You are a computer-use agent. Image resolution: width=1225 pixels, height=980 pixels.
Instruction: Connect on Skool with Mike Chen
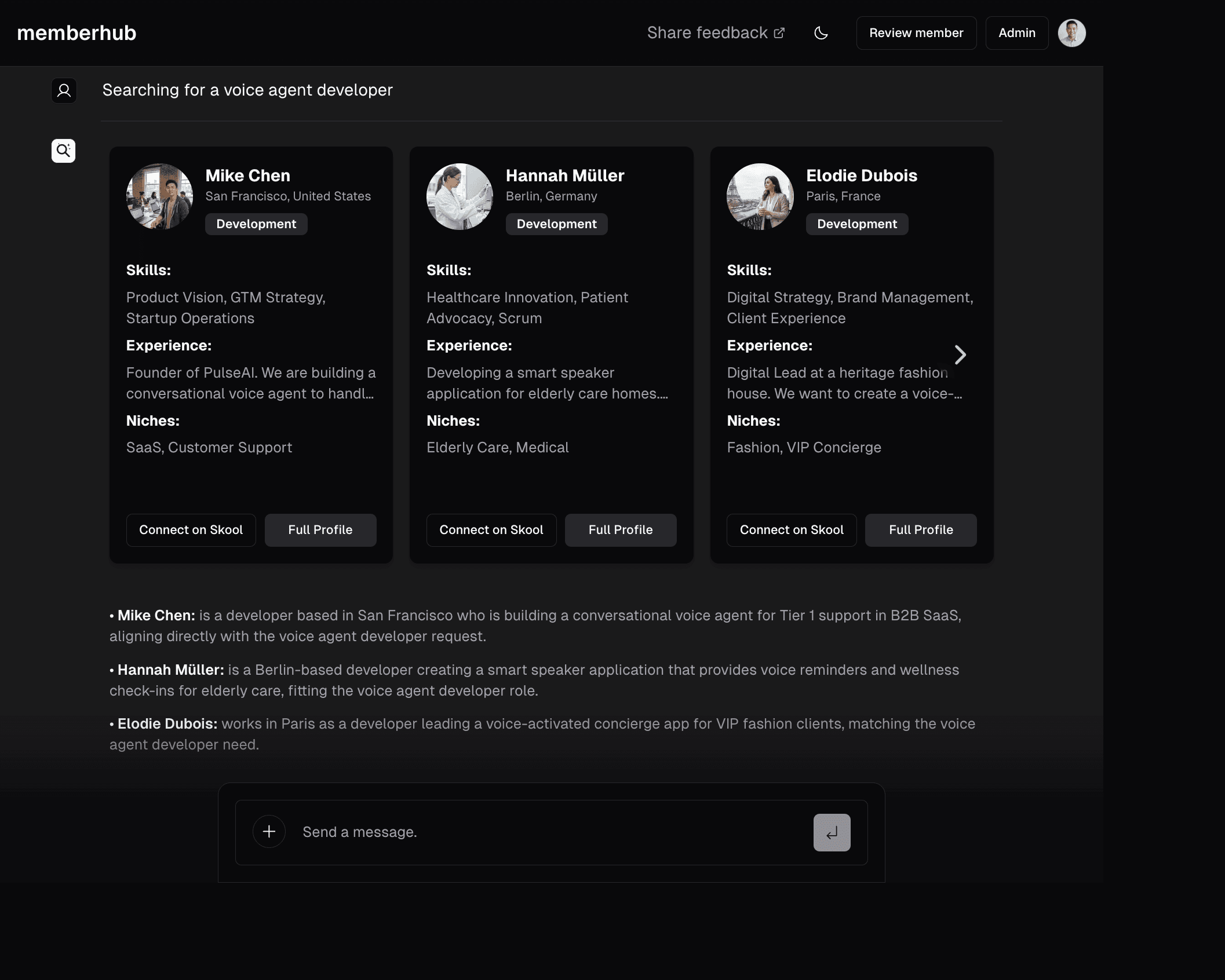pyautogui.click(x=191, y=529)
